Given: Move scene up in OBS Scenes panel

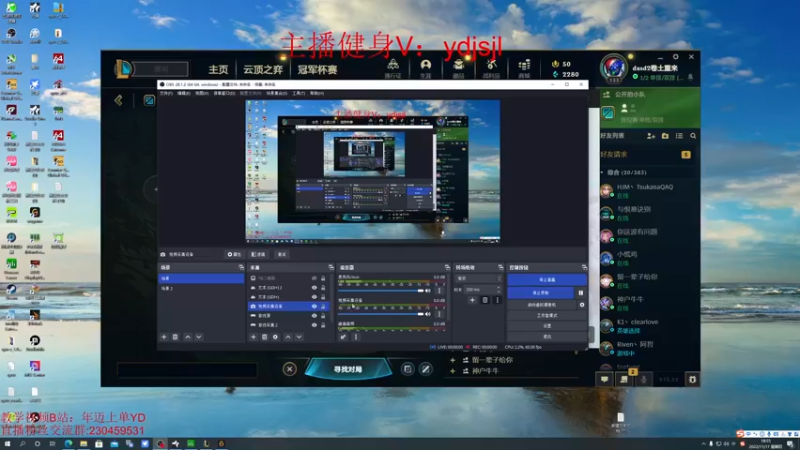Looking at the screenshot, I should 188,337.
